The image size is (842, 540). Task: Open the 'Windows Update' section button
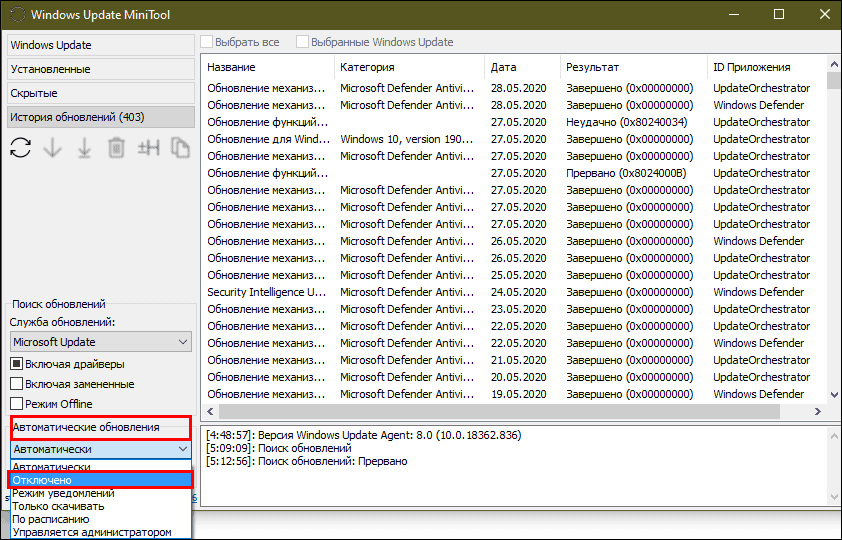point(100,45)
